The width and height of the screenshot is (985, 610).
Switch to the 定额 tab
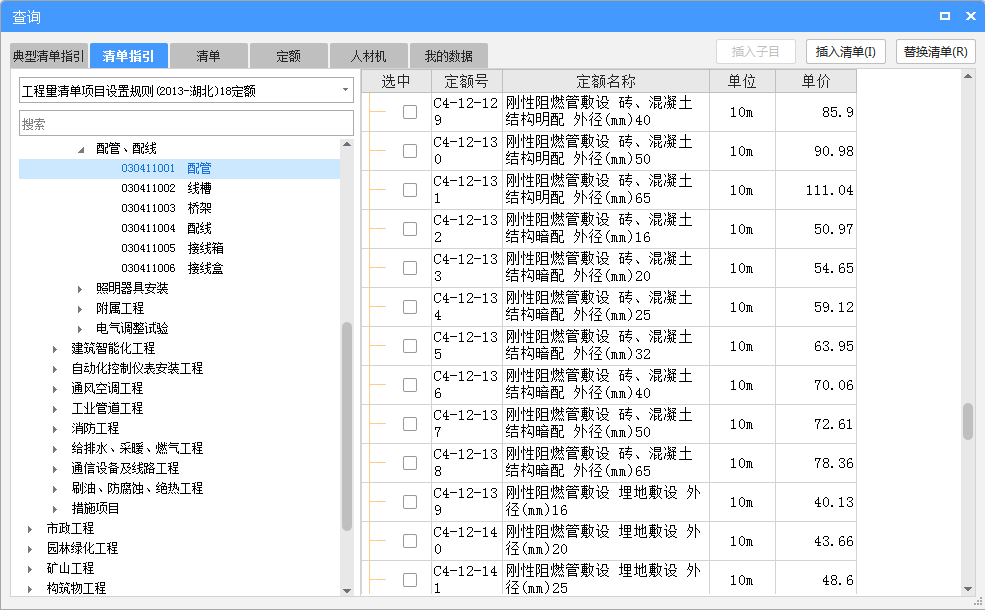[288, 55]
